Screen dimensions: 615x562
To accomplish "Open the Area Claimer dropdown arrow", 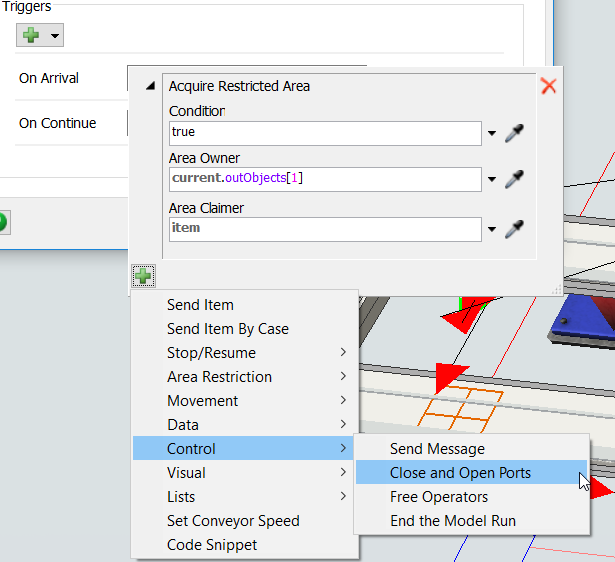I will [492, 230].
